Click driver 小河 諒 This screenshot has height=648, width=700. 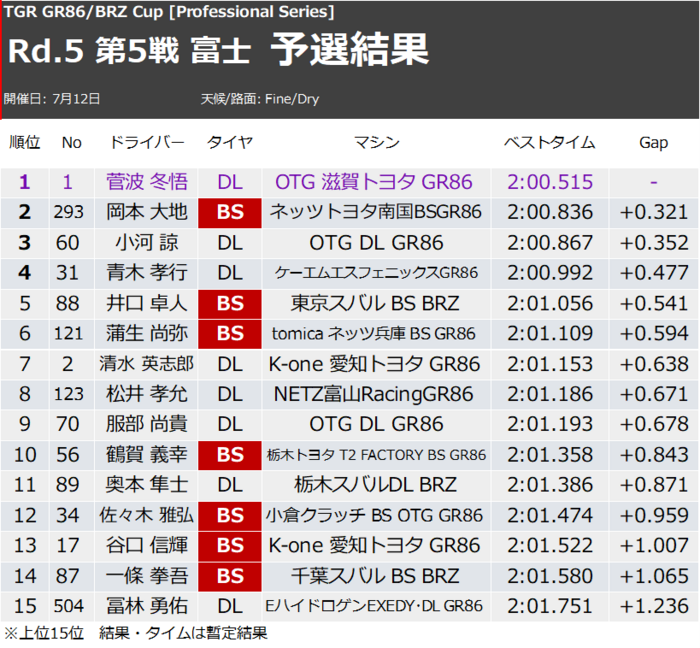pyautogui.click(x=147, y=243)
